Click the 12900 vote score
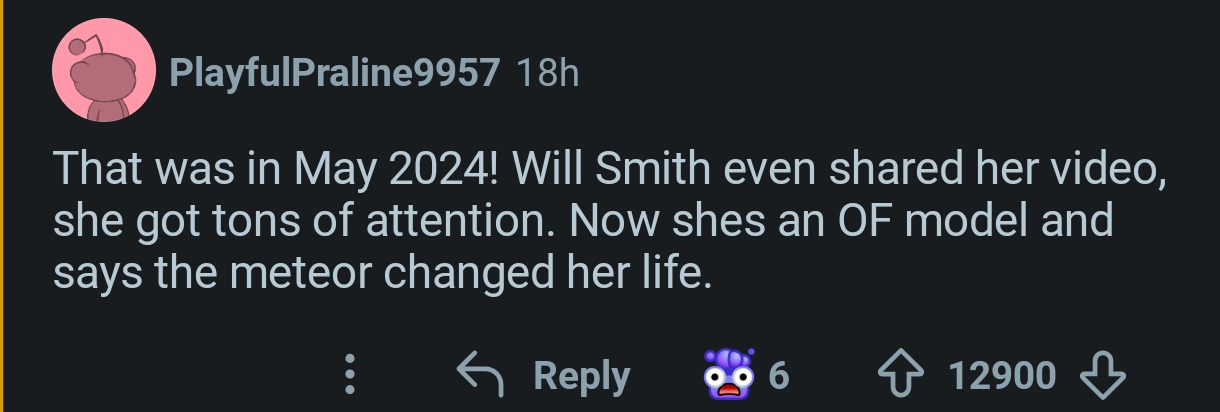 (1001, 376)
